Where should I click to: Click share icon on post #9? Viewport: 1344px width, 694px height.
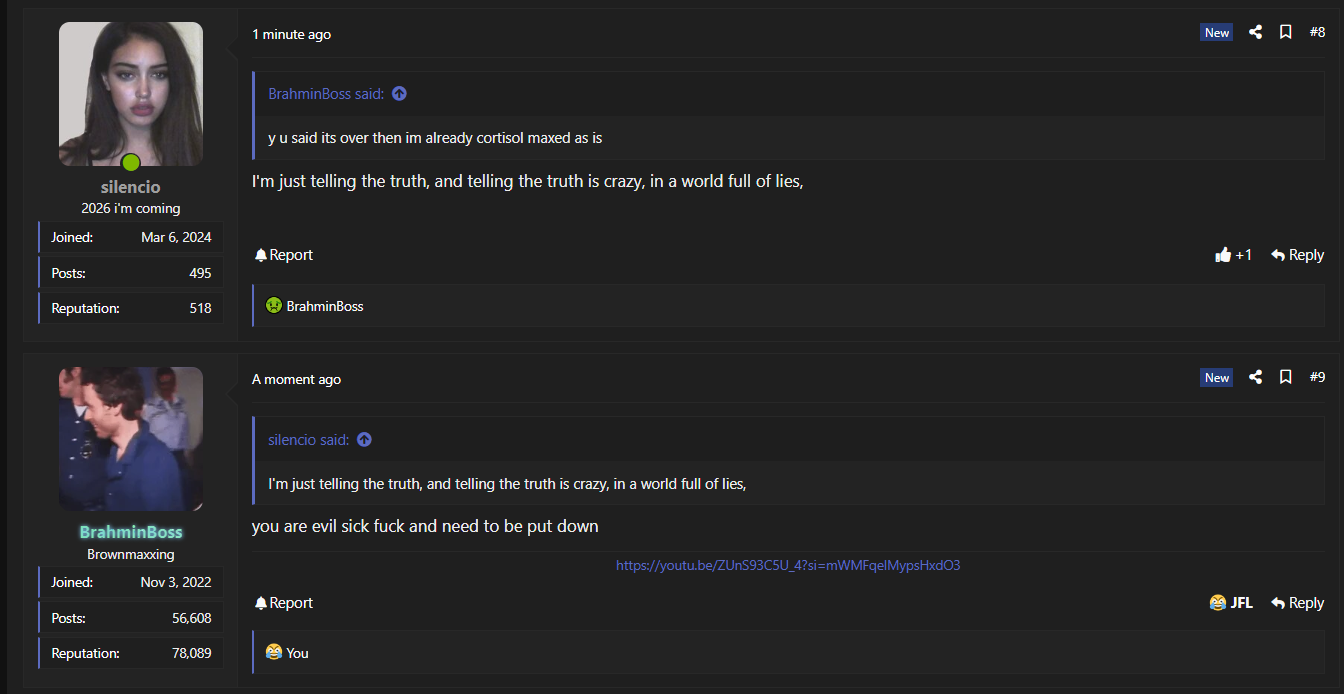point(1256,377)
